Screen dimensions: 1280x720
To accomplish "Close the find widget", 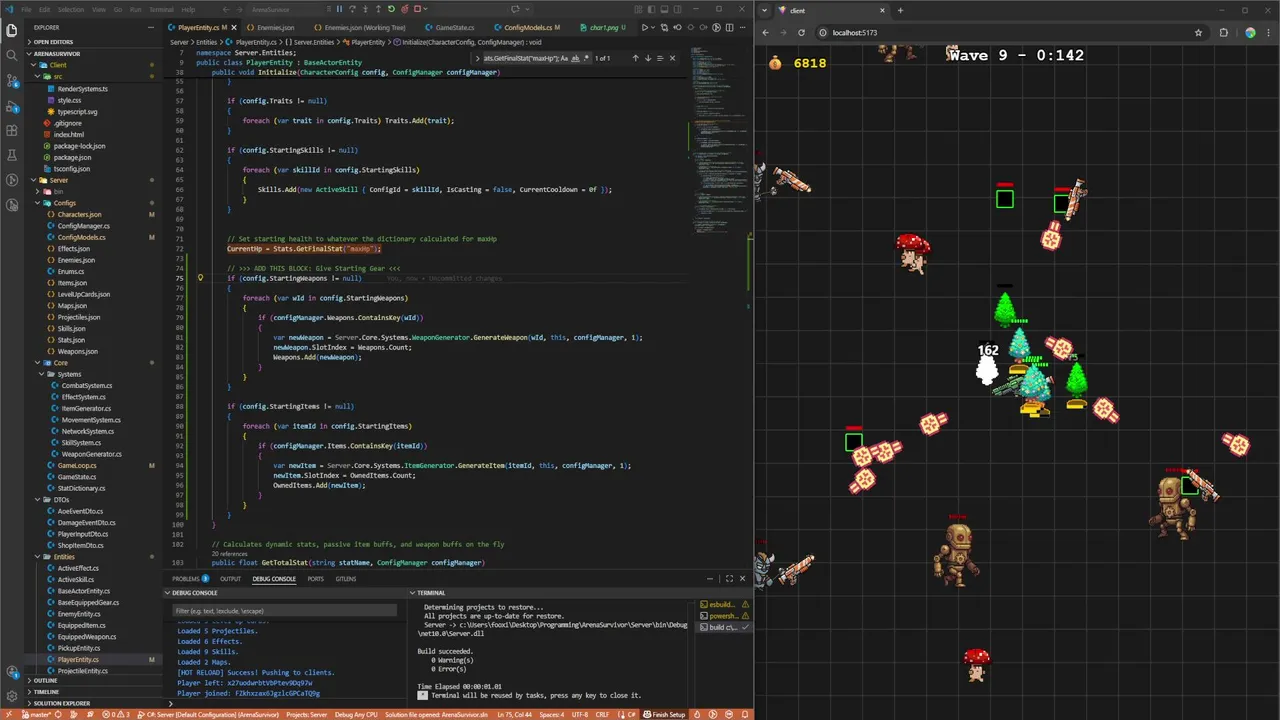I will coord(672,58).
